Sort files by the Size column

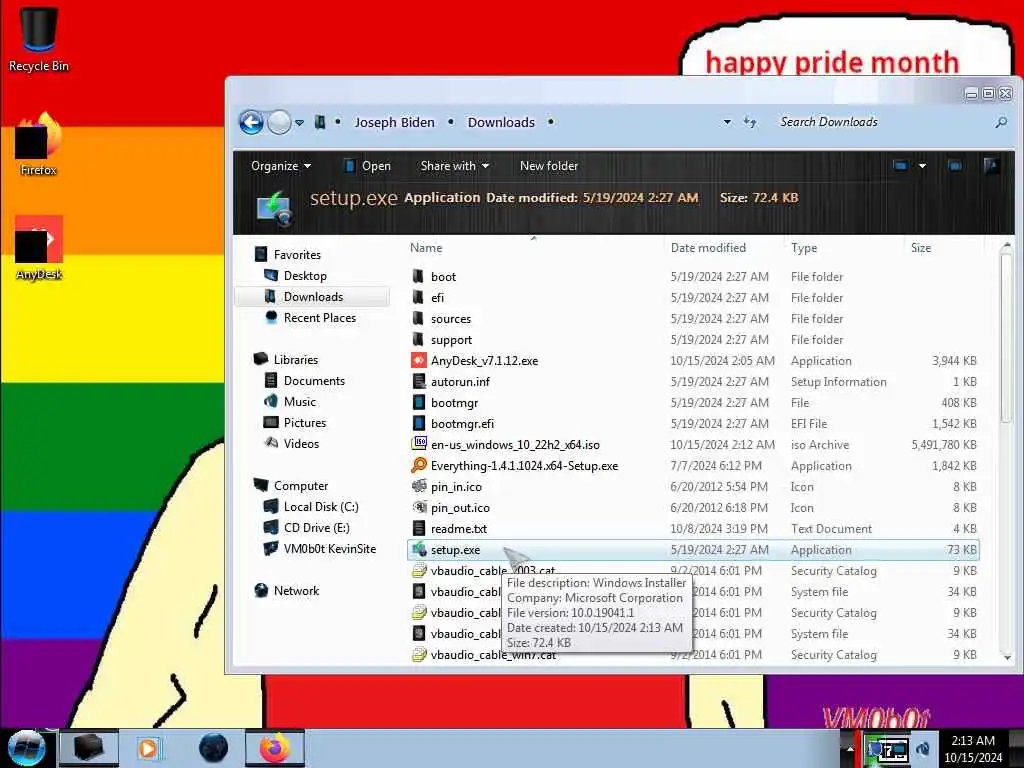click(x=921, y=248)
